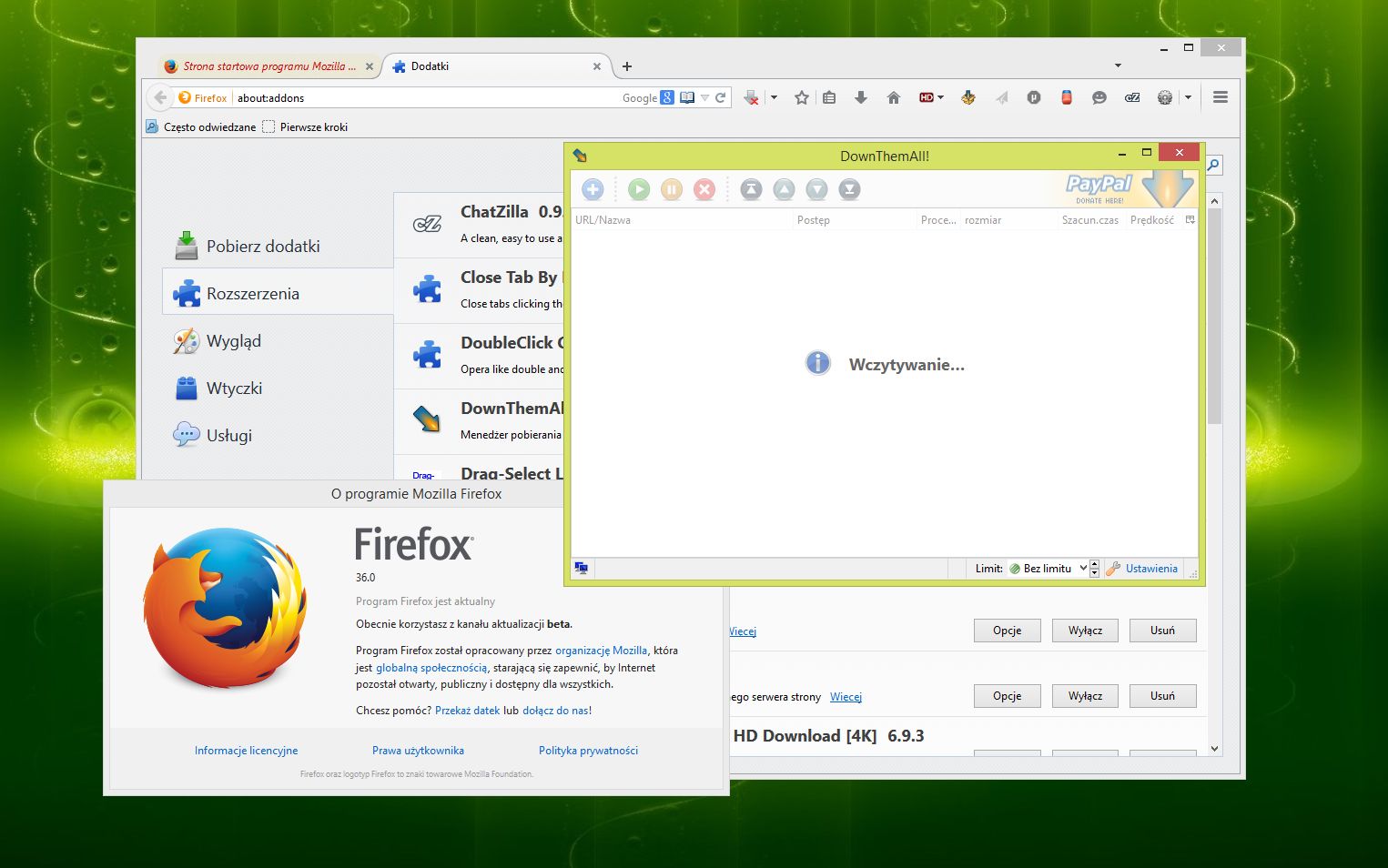Click the gear icon in Firefox toolbar
Viewport: 1388px width, 868px height.
(1165, 97)
